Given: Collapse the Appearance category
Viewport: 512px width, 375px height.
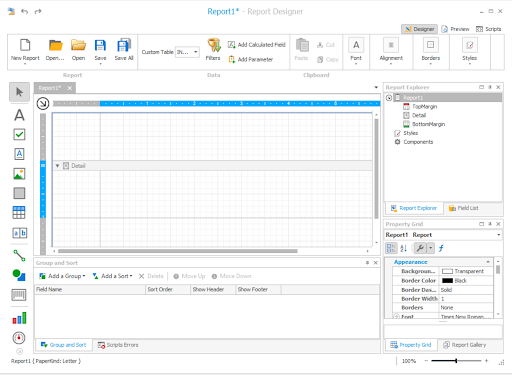Looking at the screenshot, I should coord(488,262).
